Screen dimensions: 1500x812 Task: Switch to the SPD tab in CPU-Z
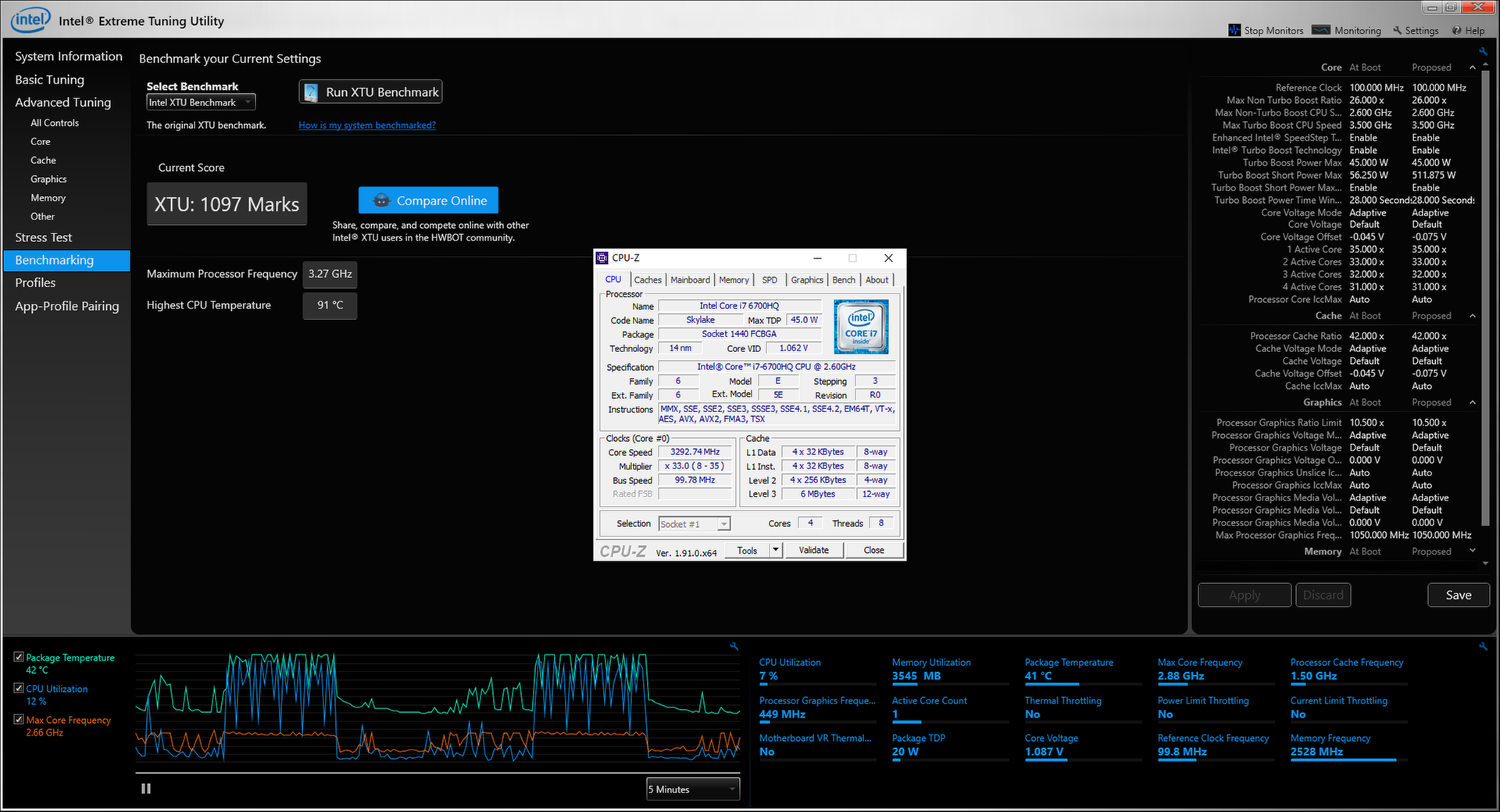click(x=770, y=280)
